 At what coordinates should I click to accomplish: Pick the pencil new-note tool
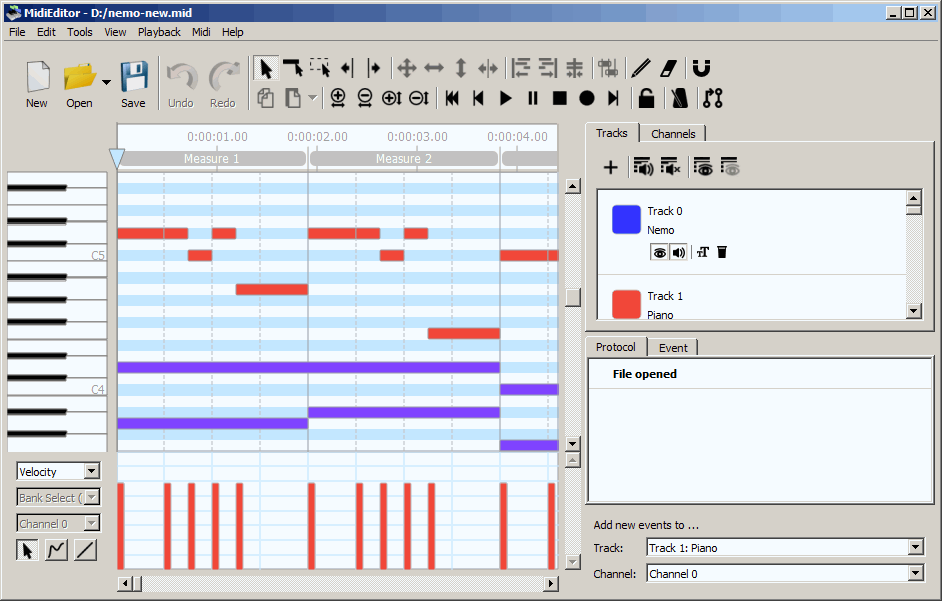[x=641, y=69]
